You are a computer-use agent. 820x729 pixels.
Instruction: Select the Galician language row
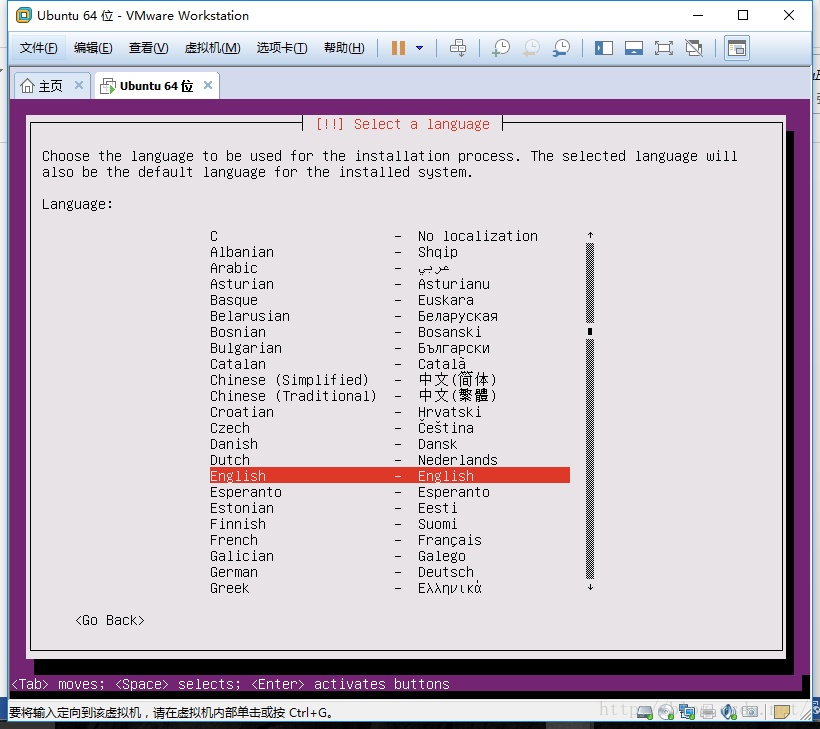point(390,556)
